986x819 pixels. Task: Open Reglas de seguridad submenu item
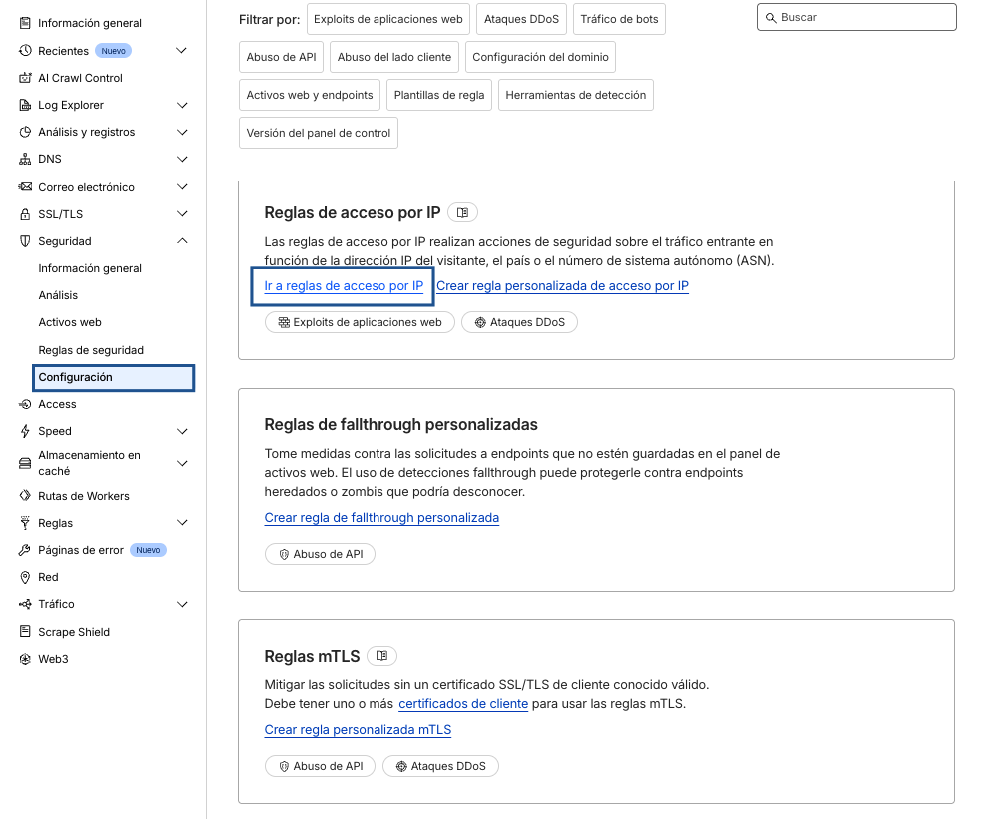(91, 350)
